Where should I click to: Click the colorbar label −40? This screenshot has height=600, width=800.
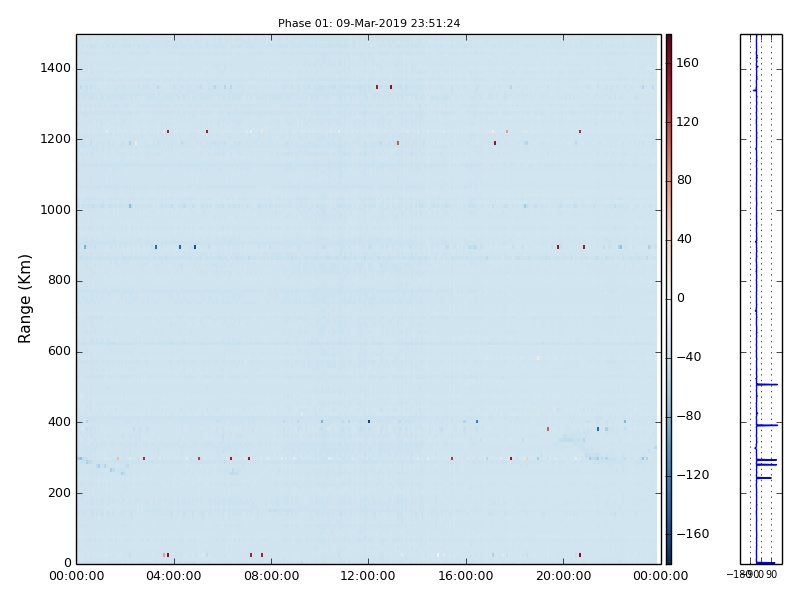point(689,357)
